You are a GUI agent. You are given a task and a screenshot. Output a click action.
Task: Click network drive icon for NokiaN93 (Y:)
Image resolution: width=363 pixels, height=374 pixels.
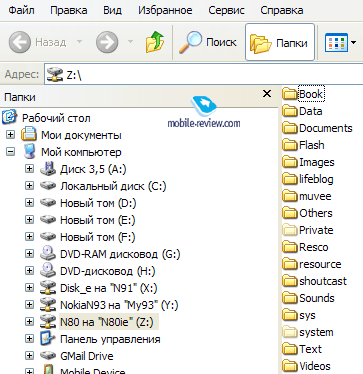click(48, 305)
